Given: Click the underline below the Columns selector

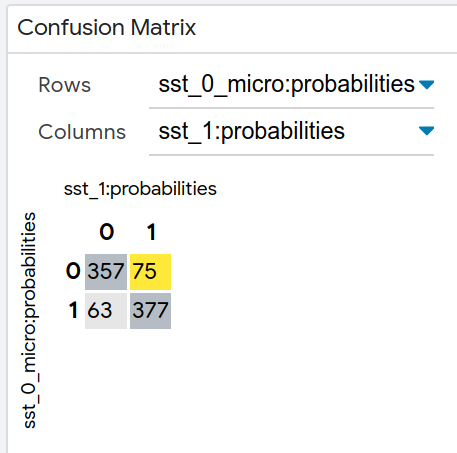Looking at the screenshot, I should click(x=291, y=155).
